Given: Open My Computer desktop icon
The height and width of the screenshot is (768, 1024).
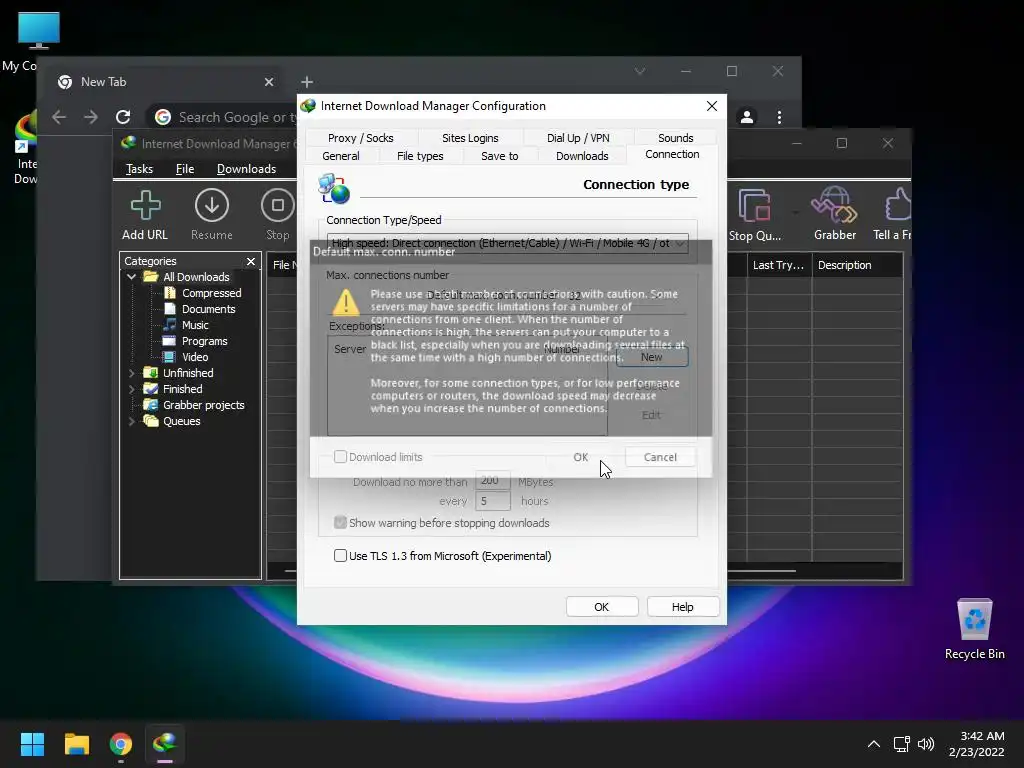Looking at the screenshot, I should [x=38, y=31].
